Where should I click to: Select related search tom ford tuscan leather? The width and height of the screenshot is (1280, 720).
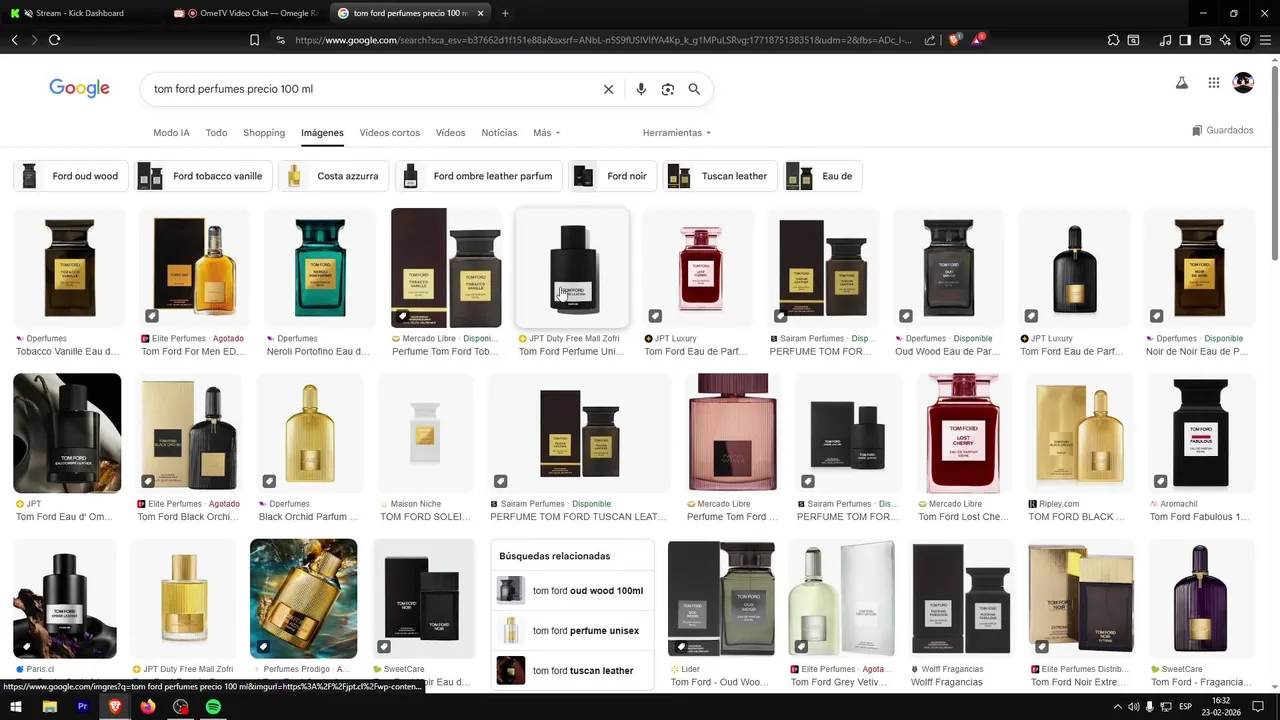coord(572,670)
